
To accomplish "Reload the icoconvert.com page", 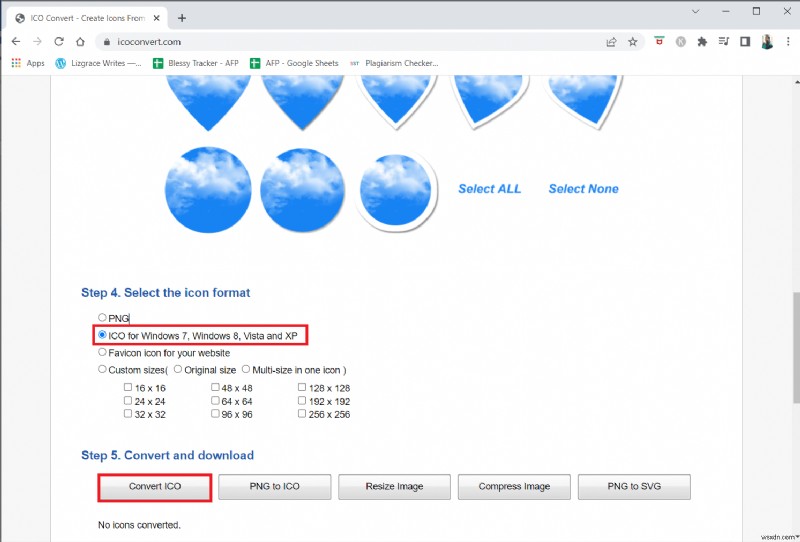I will [59, 42].
